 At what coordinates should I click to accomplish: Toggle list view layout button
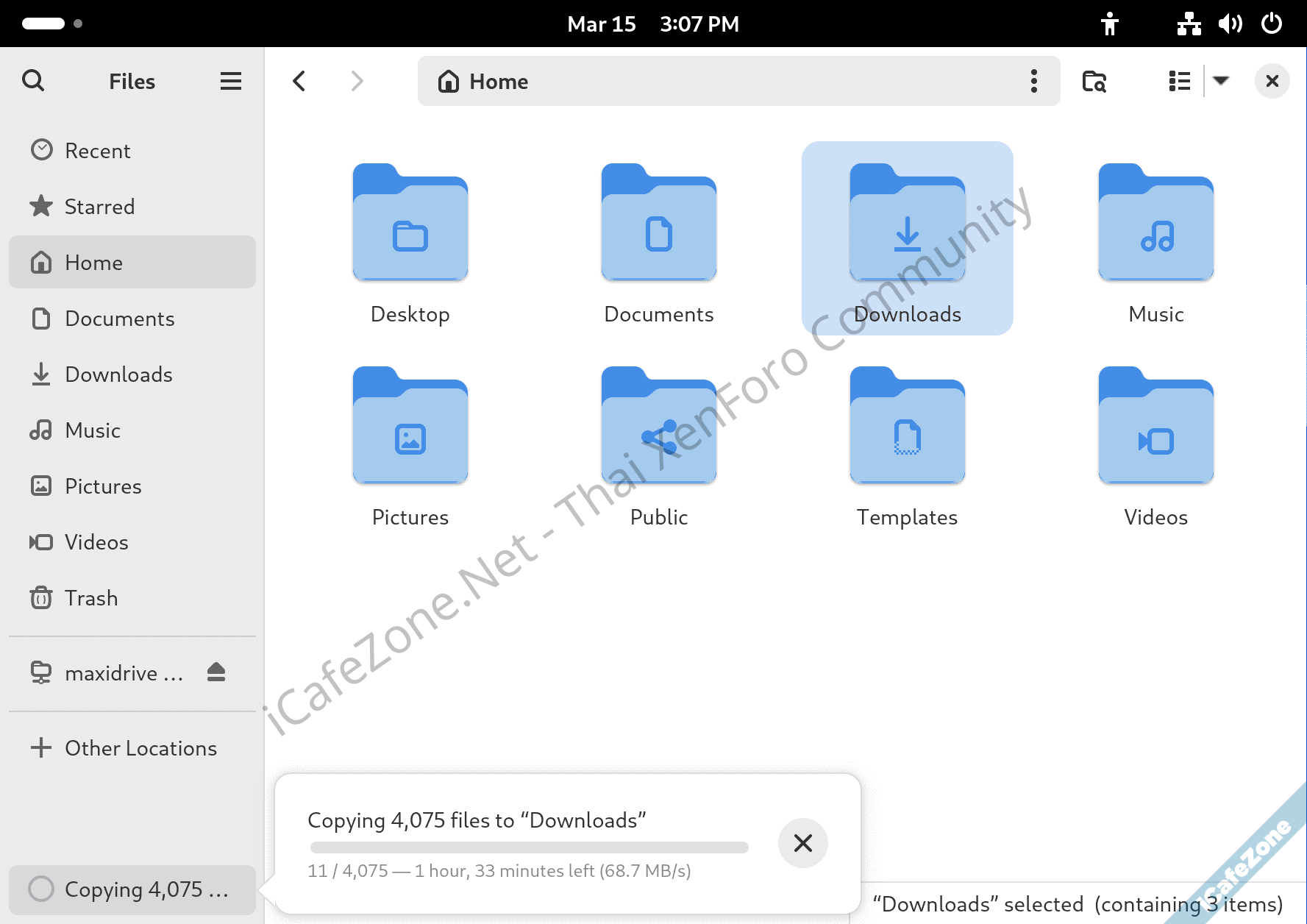coord(1179,81)
